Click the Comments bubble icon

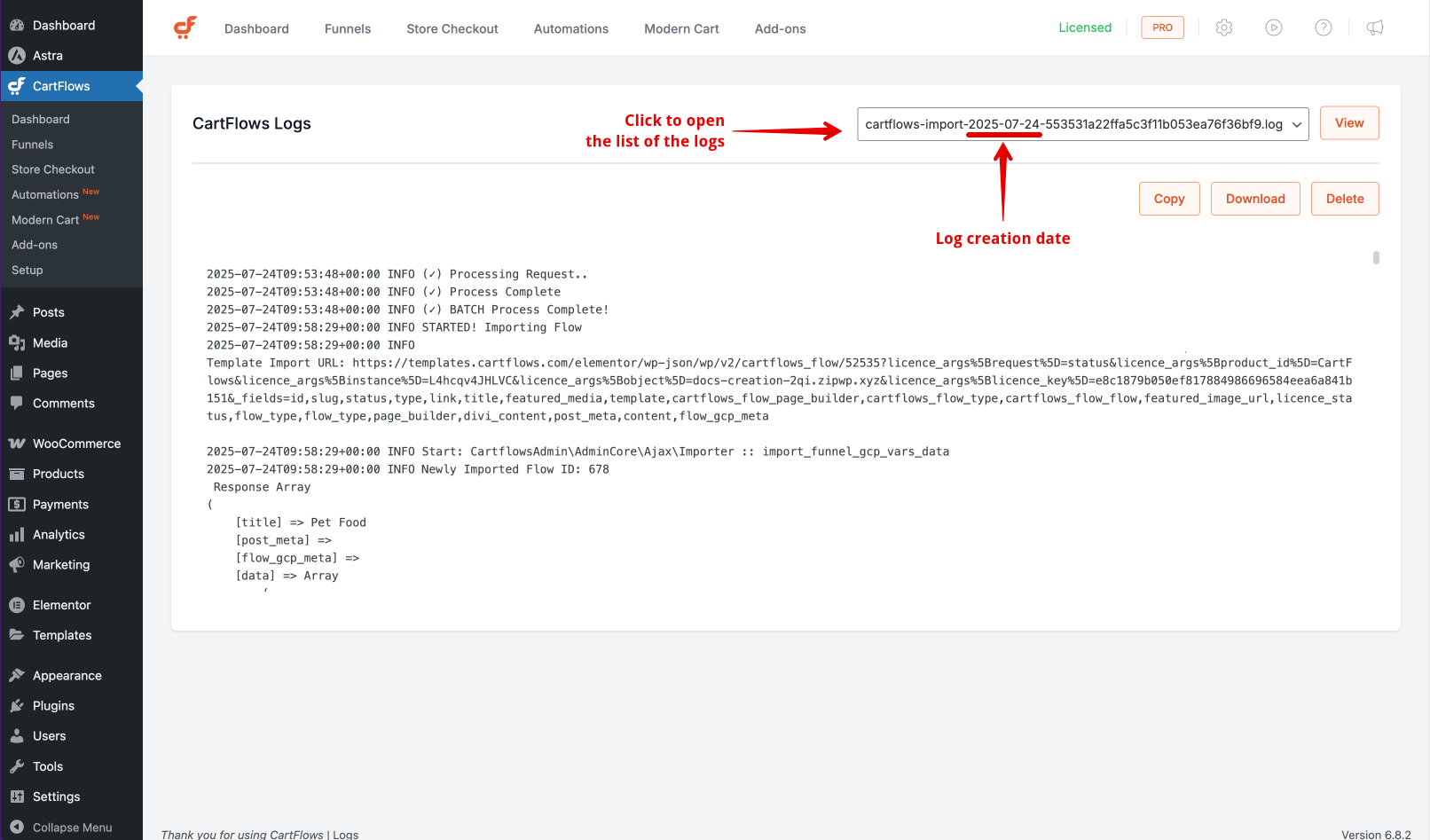click(x=17, y=403)
